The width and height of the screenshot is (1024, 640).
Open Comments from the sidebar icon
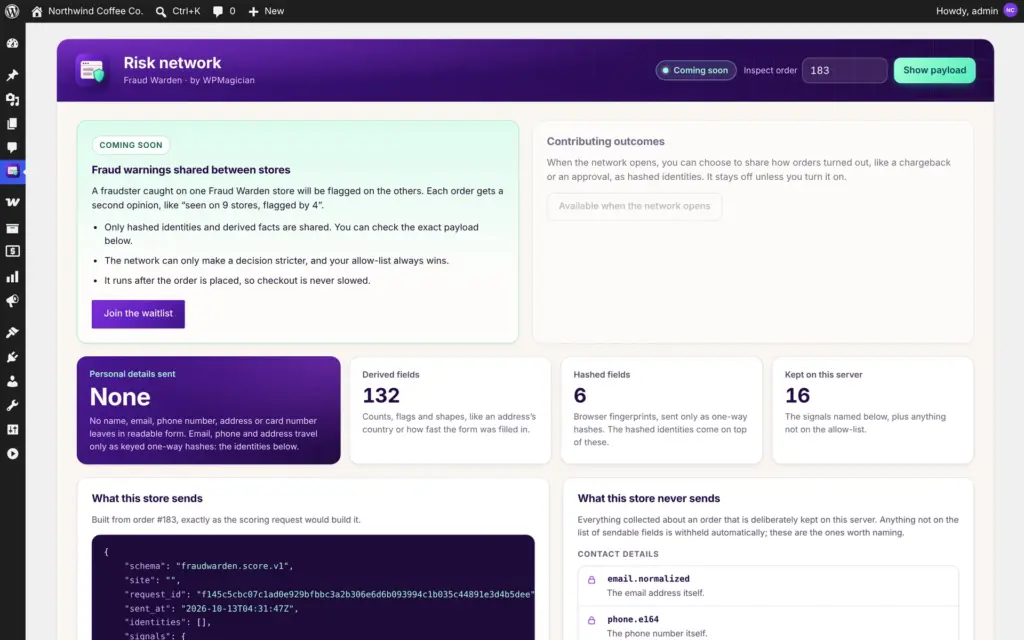(12, 148)
